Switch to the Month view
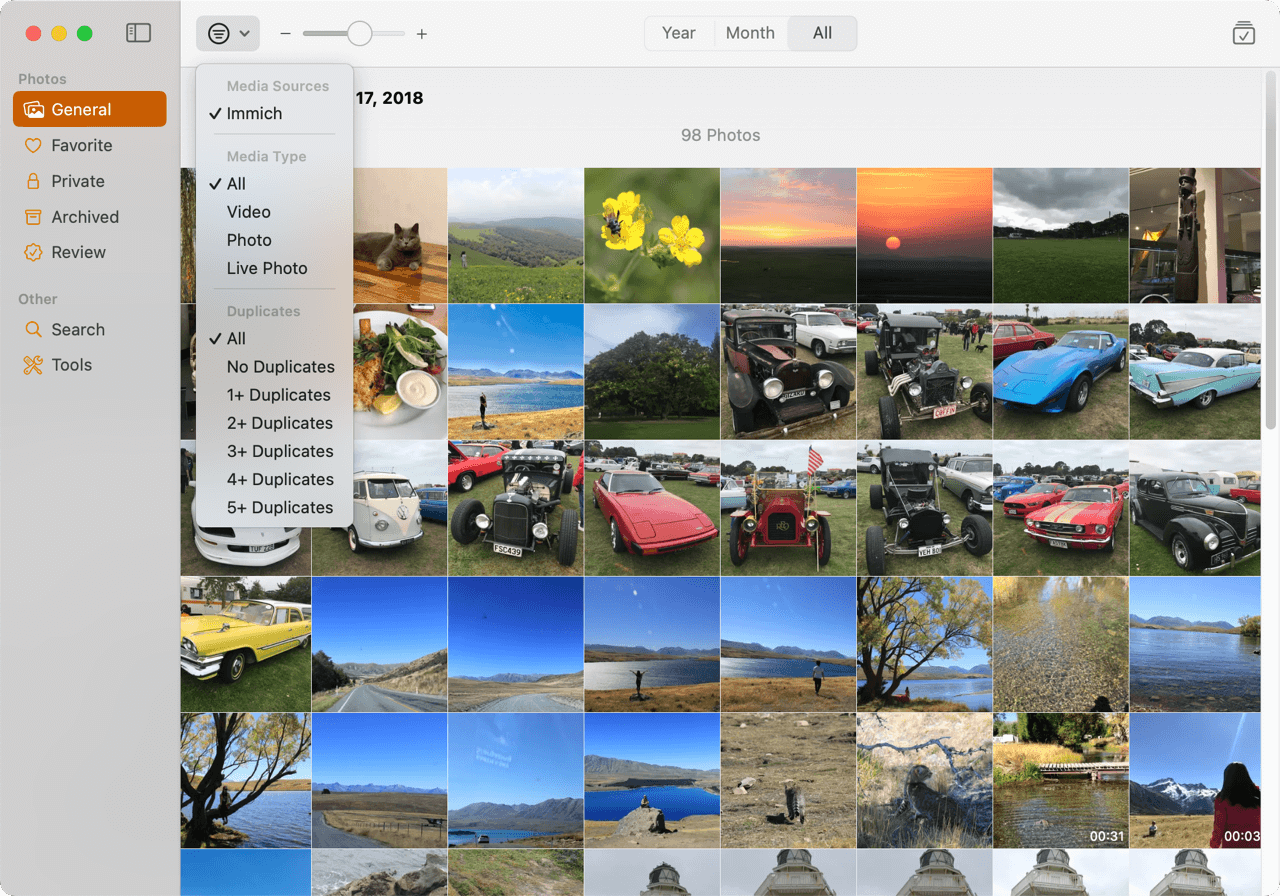1280x896 pixels. tap(750, 32)
